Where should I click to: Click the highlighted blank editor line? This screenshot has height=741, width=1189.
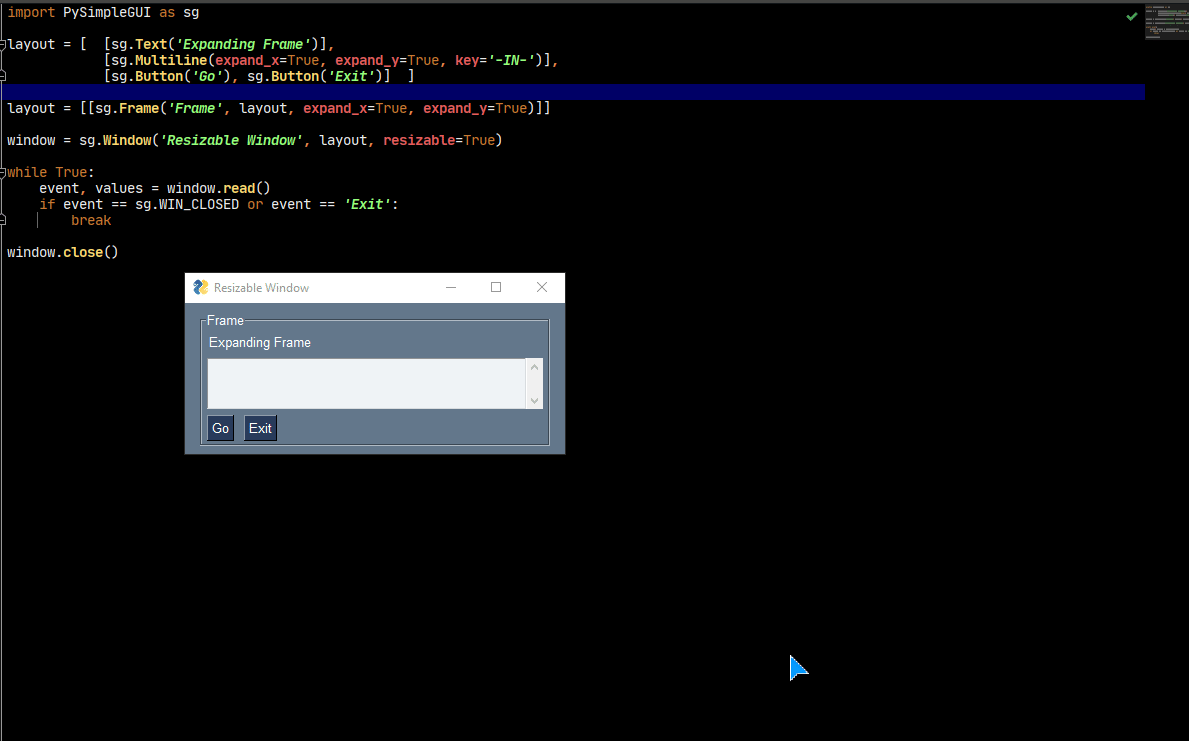(573, 93)
